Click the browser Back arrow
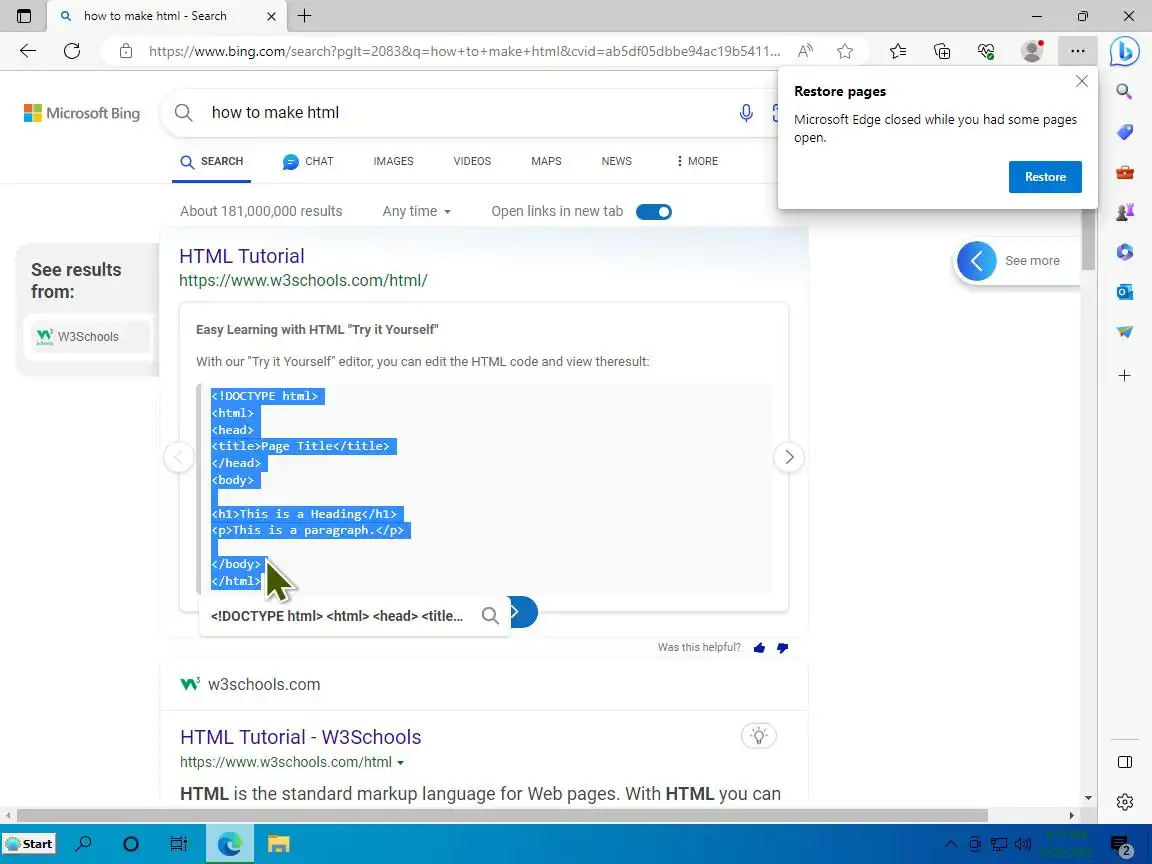This screenshot has height=864, width=1152. tap(28, 51)
